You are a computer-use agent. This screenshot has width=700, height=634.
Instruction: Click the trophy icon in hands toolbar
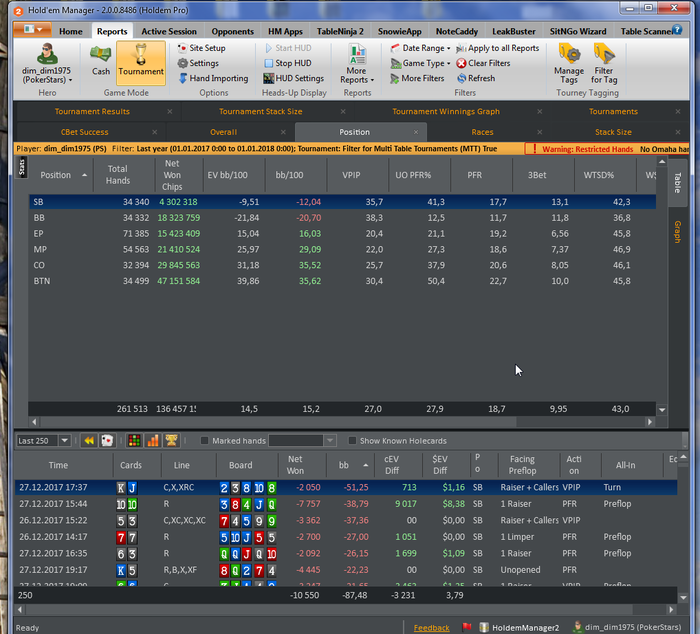pyautogui.click(x=171, y=441)
